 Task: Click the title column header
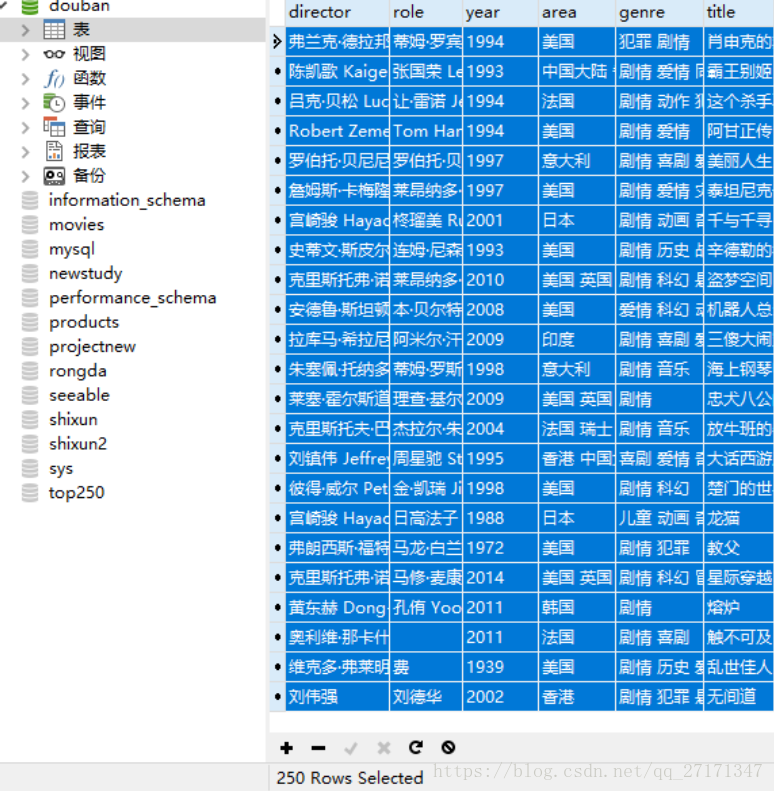[x=739, y=12]
